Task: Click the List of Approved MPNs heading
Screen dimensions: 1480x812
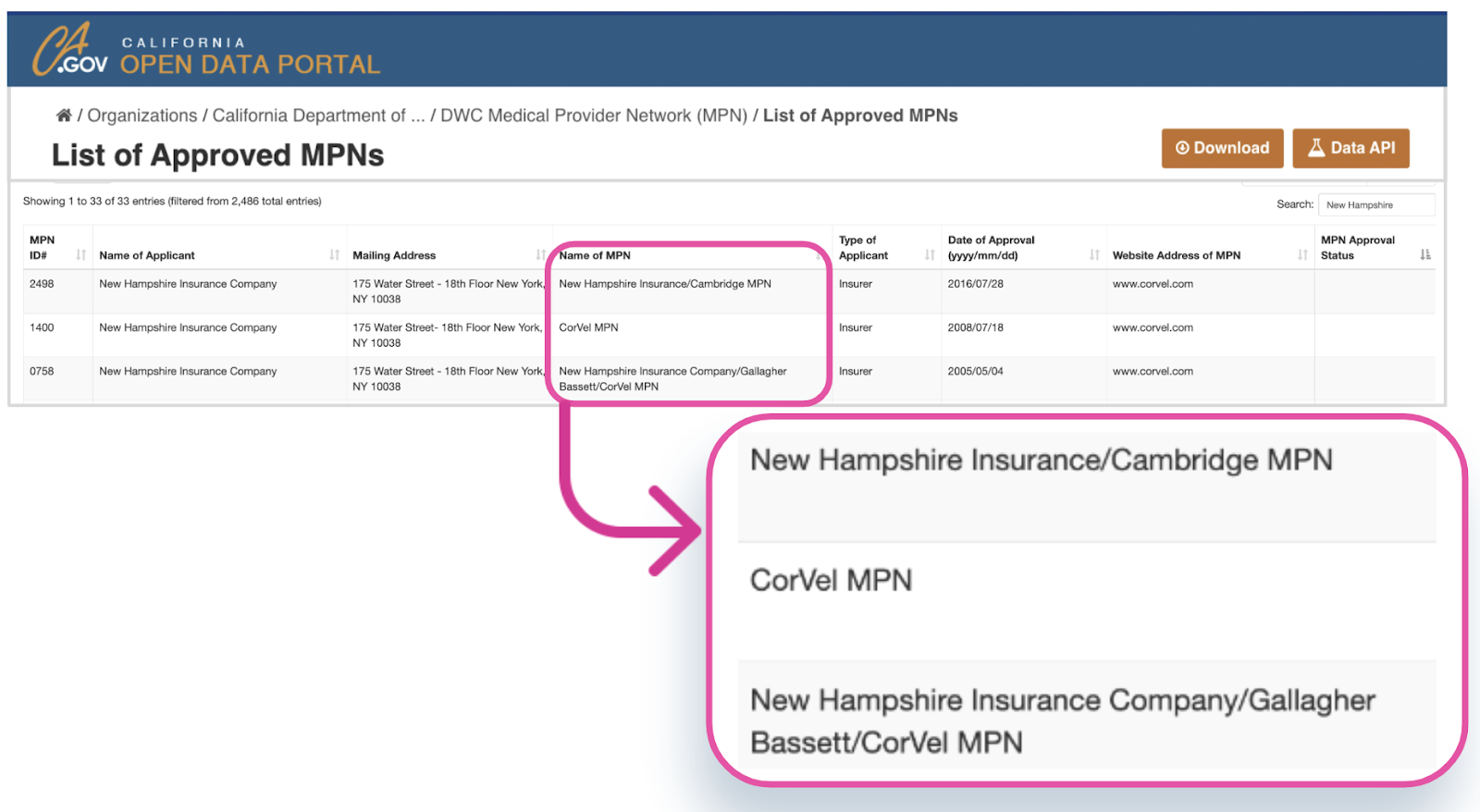Action: click(217, 155)
